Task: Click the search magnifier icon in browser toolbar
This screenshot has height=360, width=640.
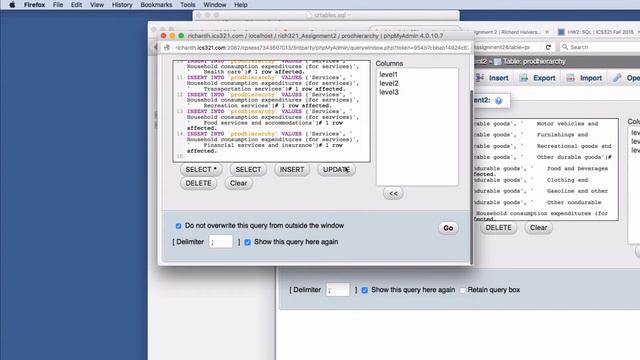Action: 565,47
